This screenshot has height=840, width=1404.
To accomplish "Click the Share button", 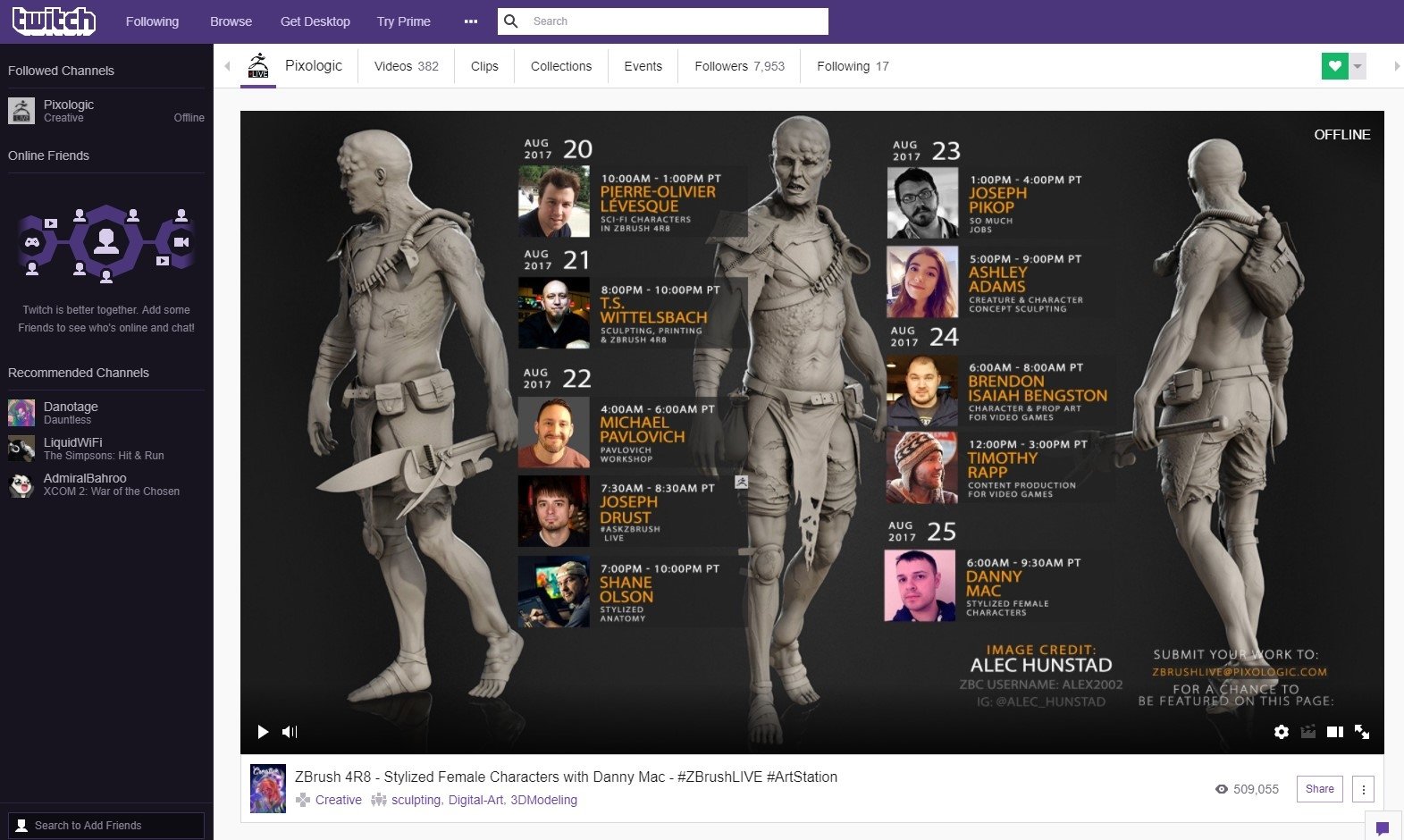I will click(x=1319, y=789).
